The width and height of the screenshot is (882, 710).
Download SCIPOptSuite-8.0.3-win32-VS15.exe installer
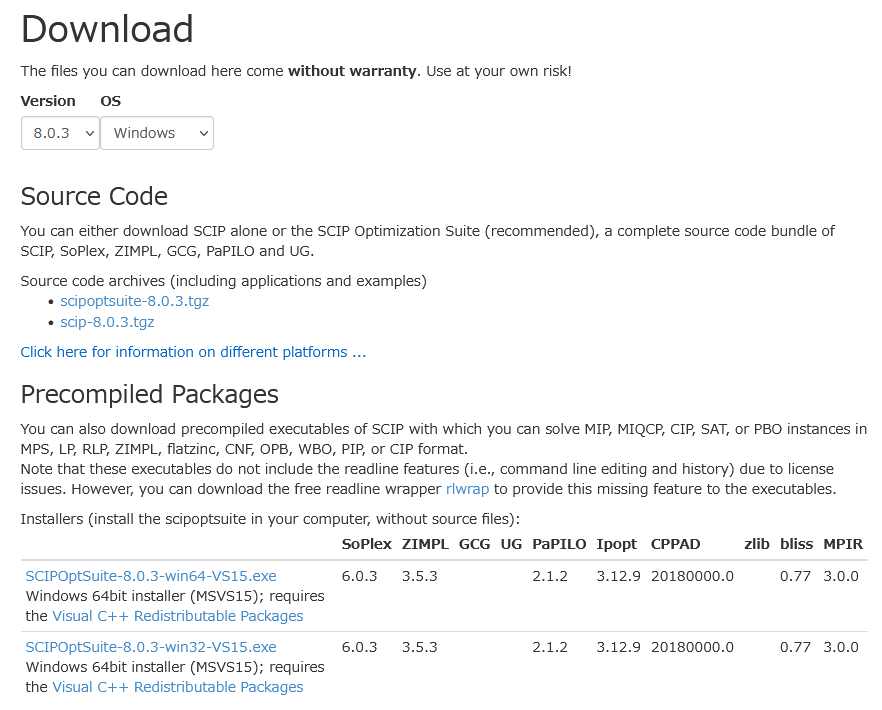pos(151,647)
